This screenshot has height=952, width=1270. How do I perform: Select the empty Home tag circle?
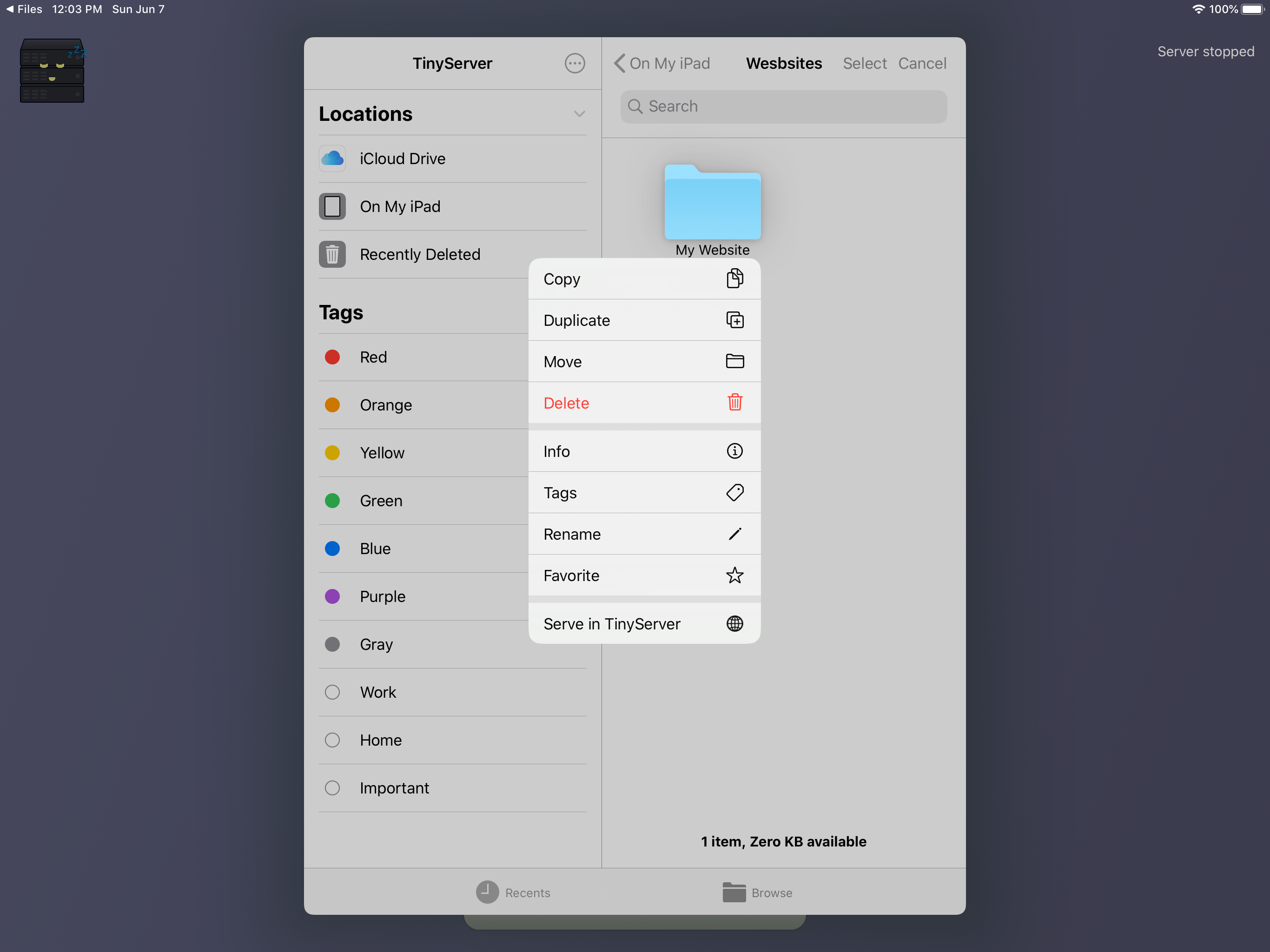[x=332, y=740]
